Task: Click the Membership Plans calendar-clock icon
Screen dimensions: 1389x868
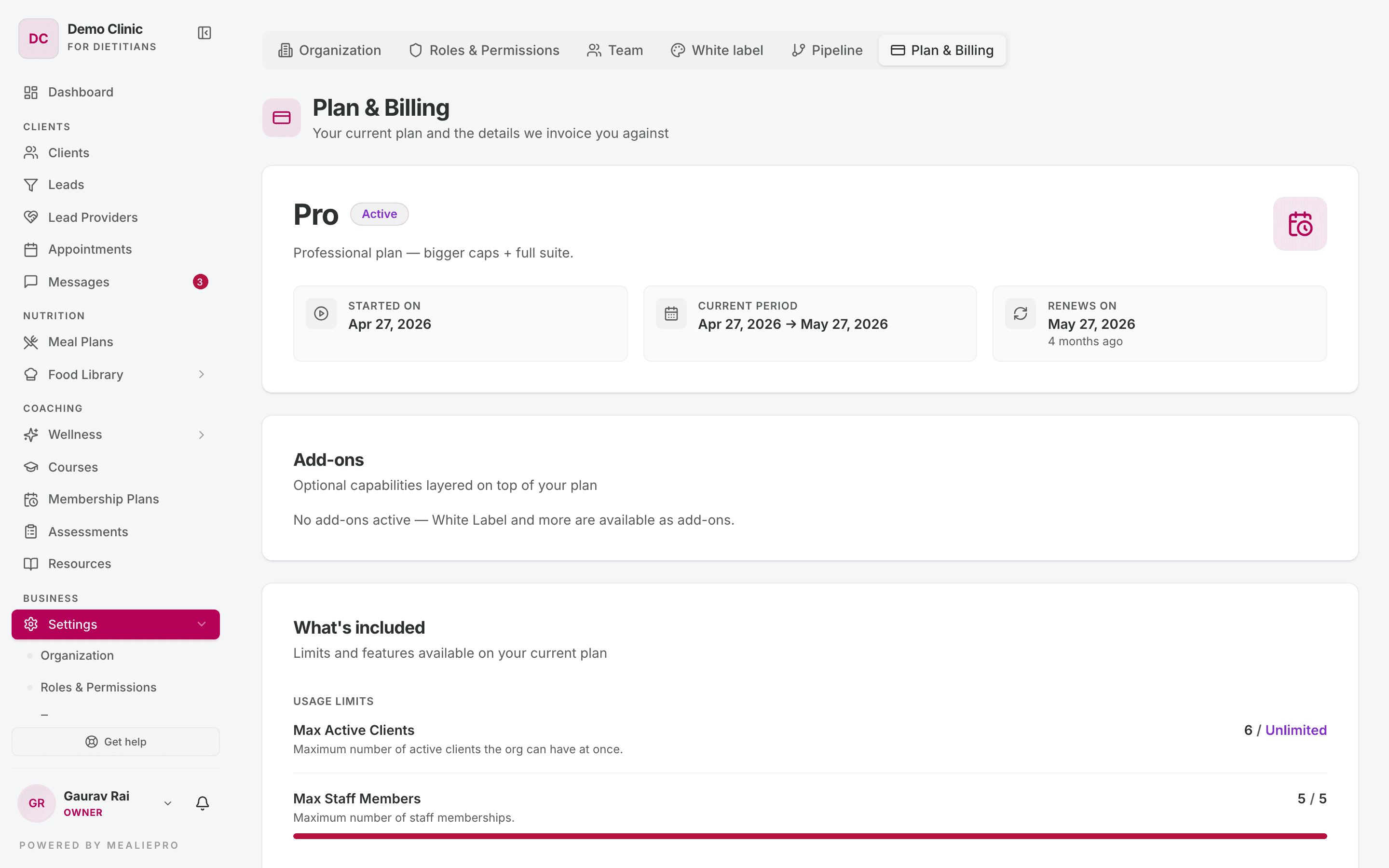Action: [x=31, y=500]
